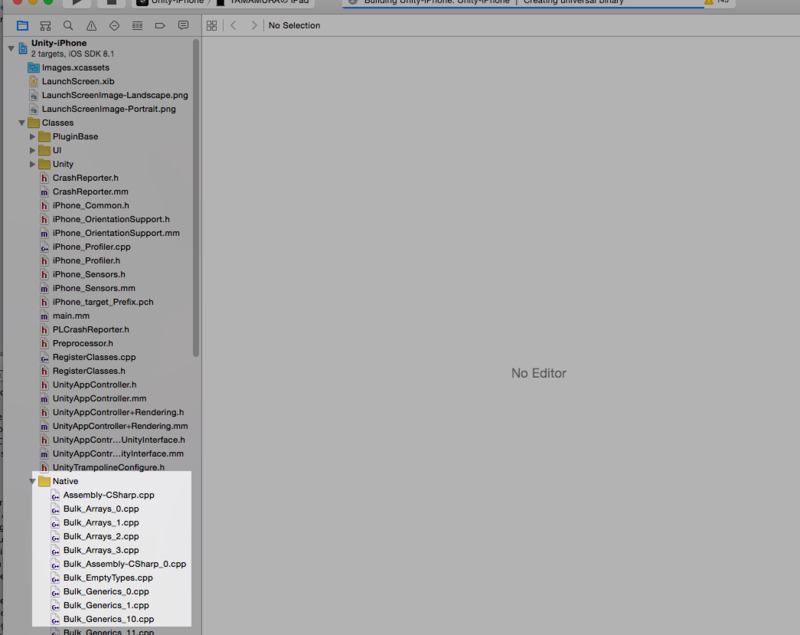Screen dimensions: 800x635
Task: Click the Run build button
Action: [77, 2]
